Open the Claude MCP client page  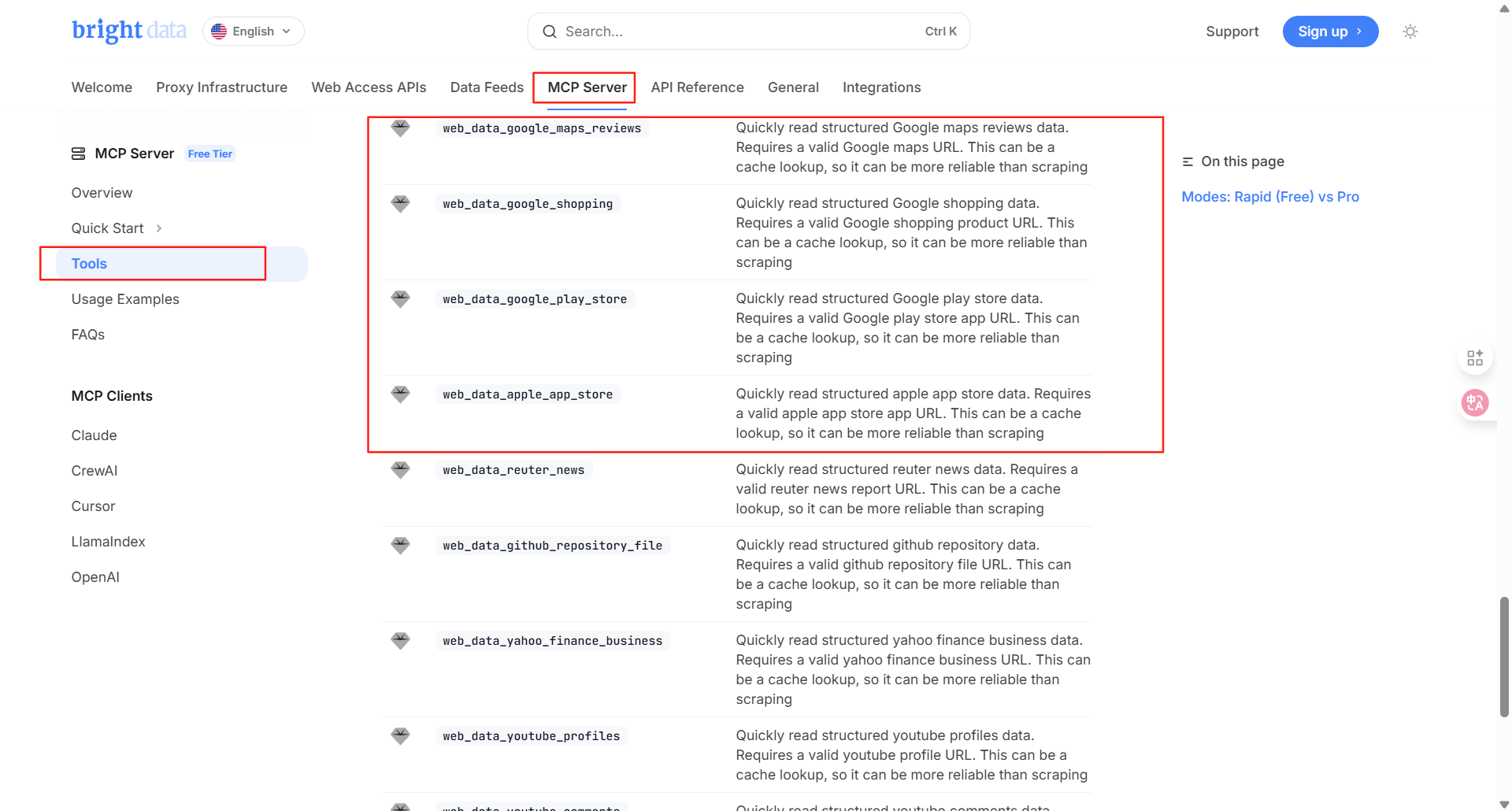pyautogui.click(x=94, y=435)
